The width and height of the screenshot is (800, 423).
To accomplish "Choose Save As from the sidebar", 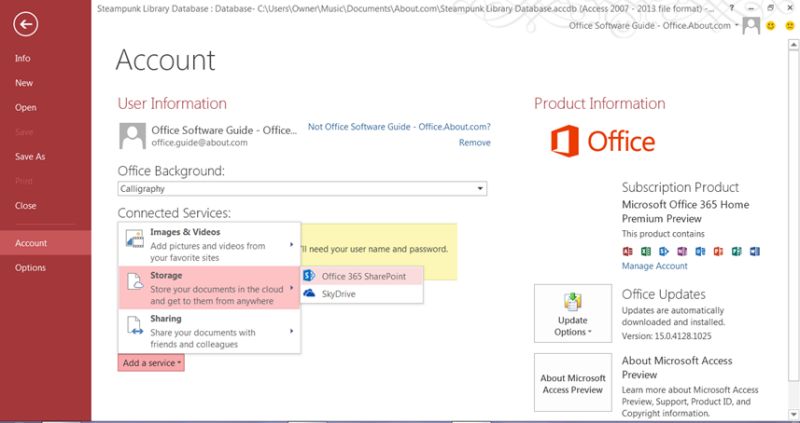I will click(x=30, y=157).
